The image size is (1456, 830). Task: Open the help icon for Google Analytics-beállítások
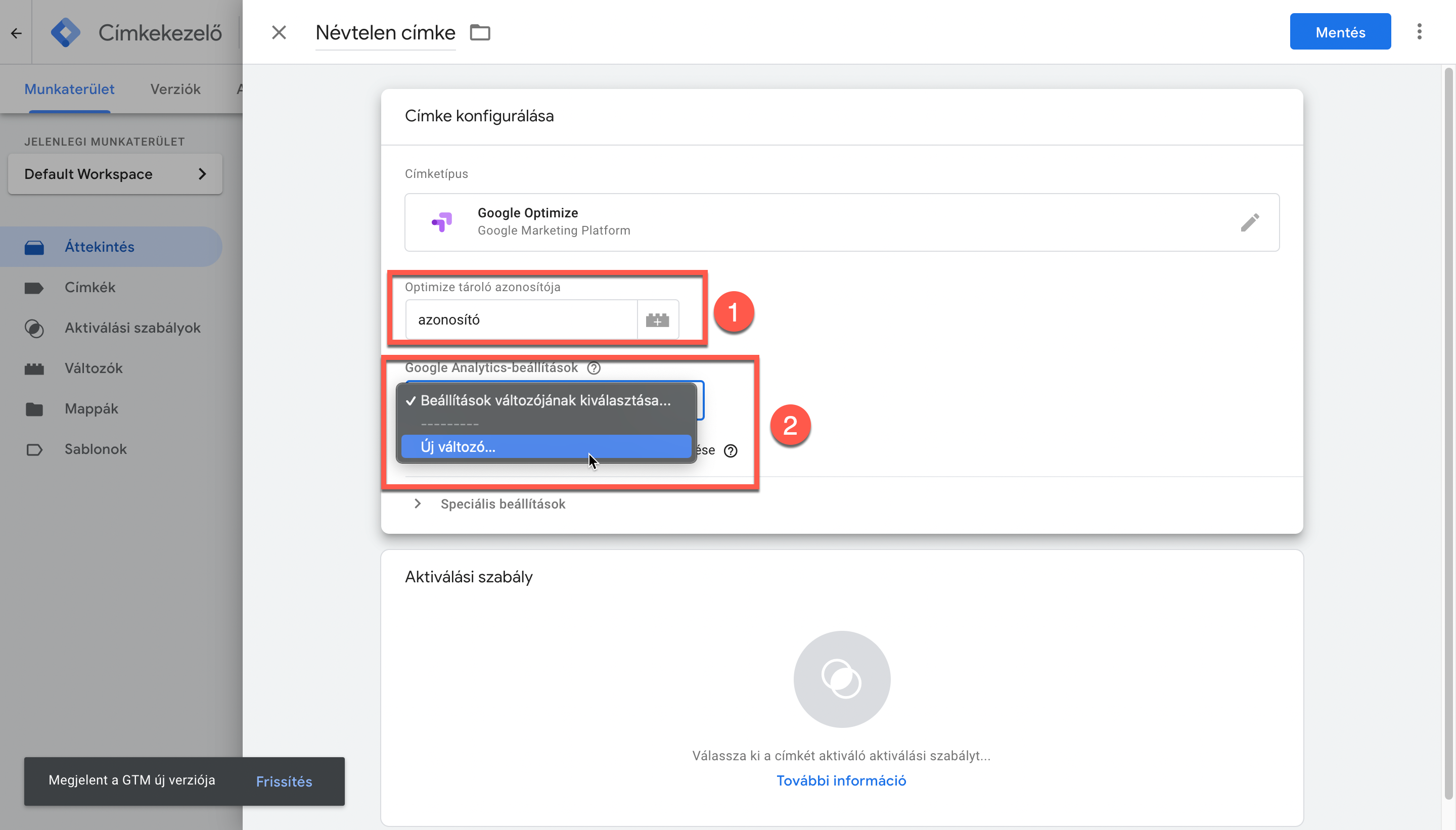594,367
